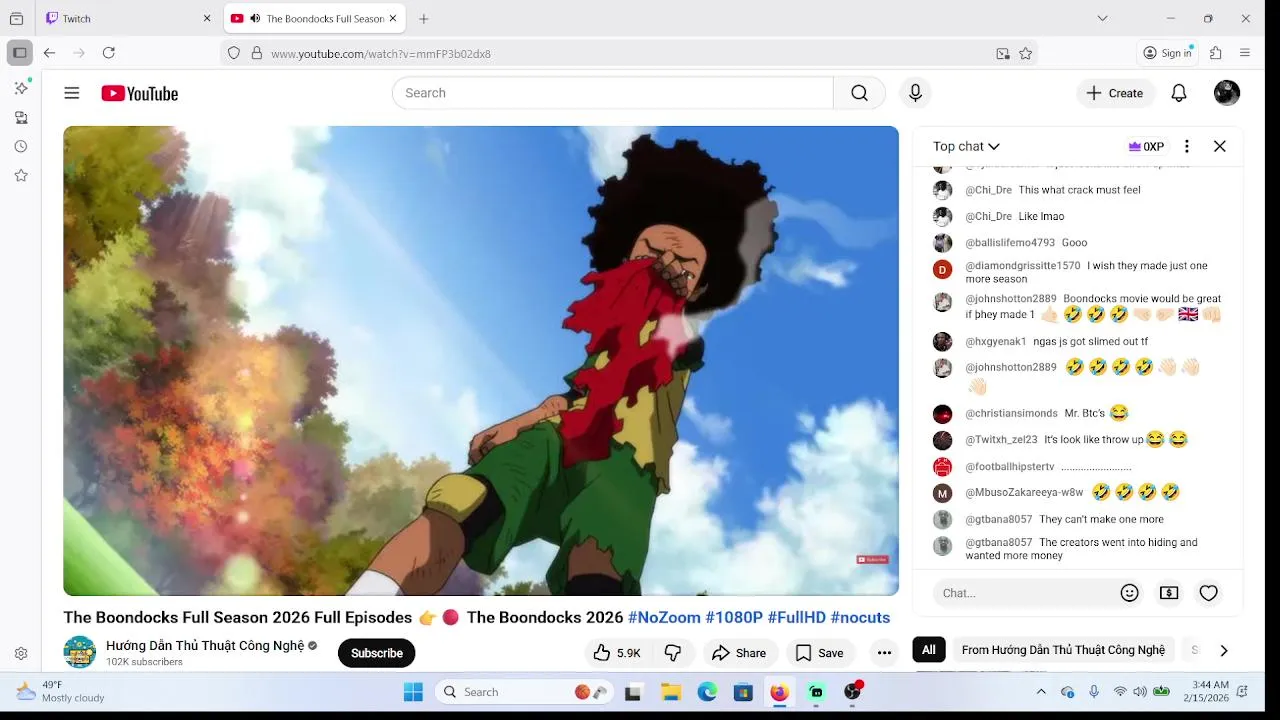Close the Twitch tab
Screen dimensions: 1280x720
[207, 18]
